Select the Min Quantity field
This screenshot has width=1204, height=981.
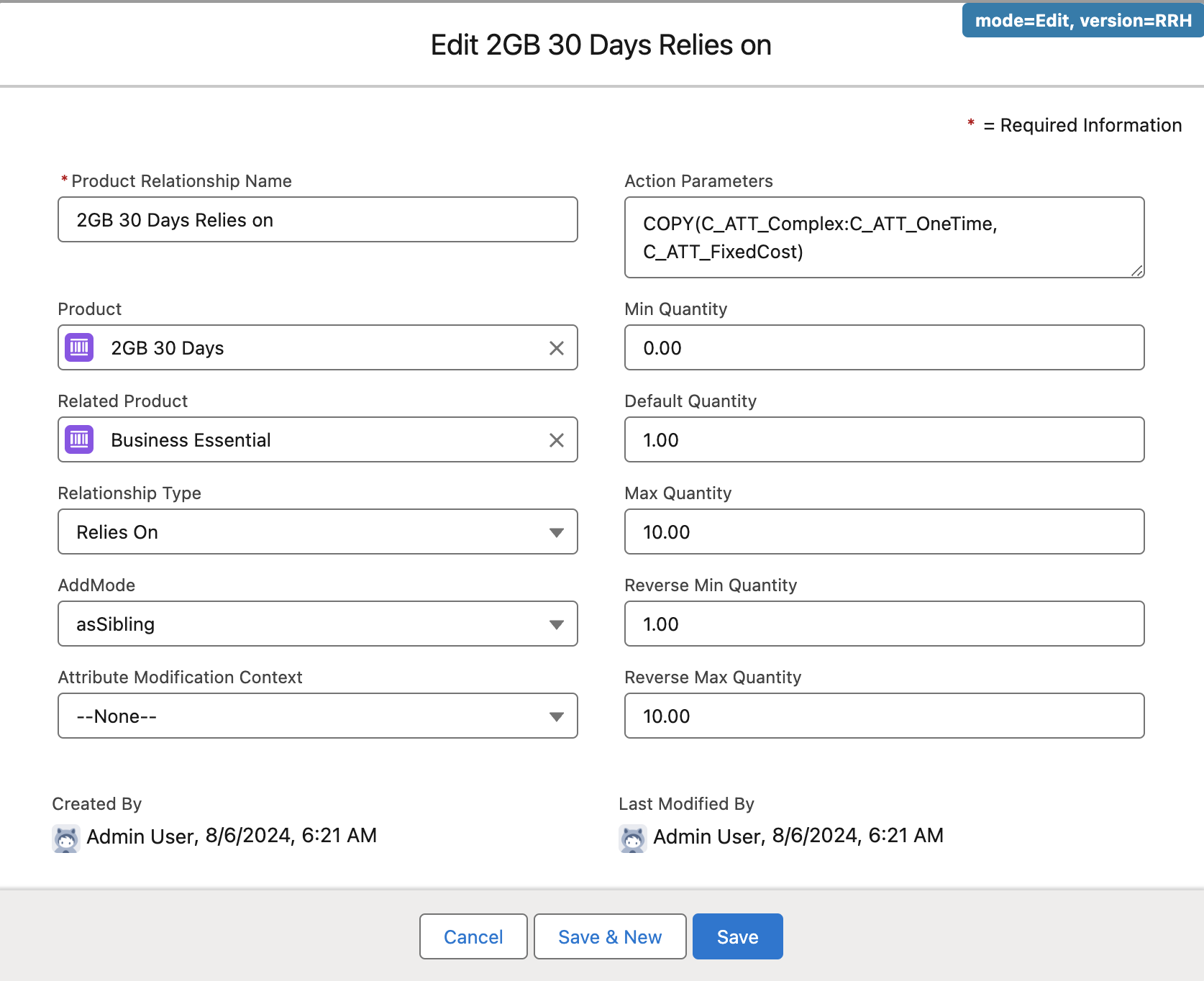coord(885,347)
